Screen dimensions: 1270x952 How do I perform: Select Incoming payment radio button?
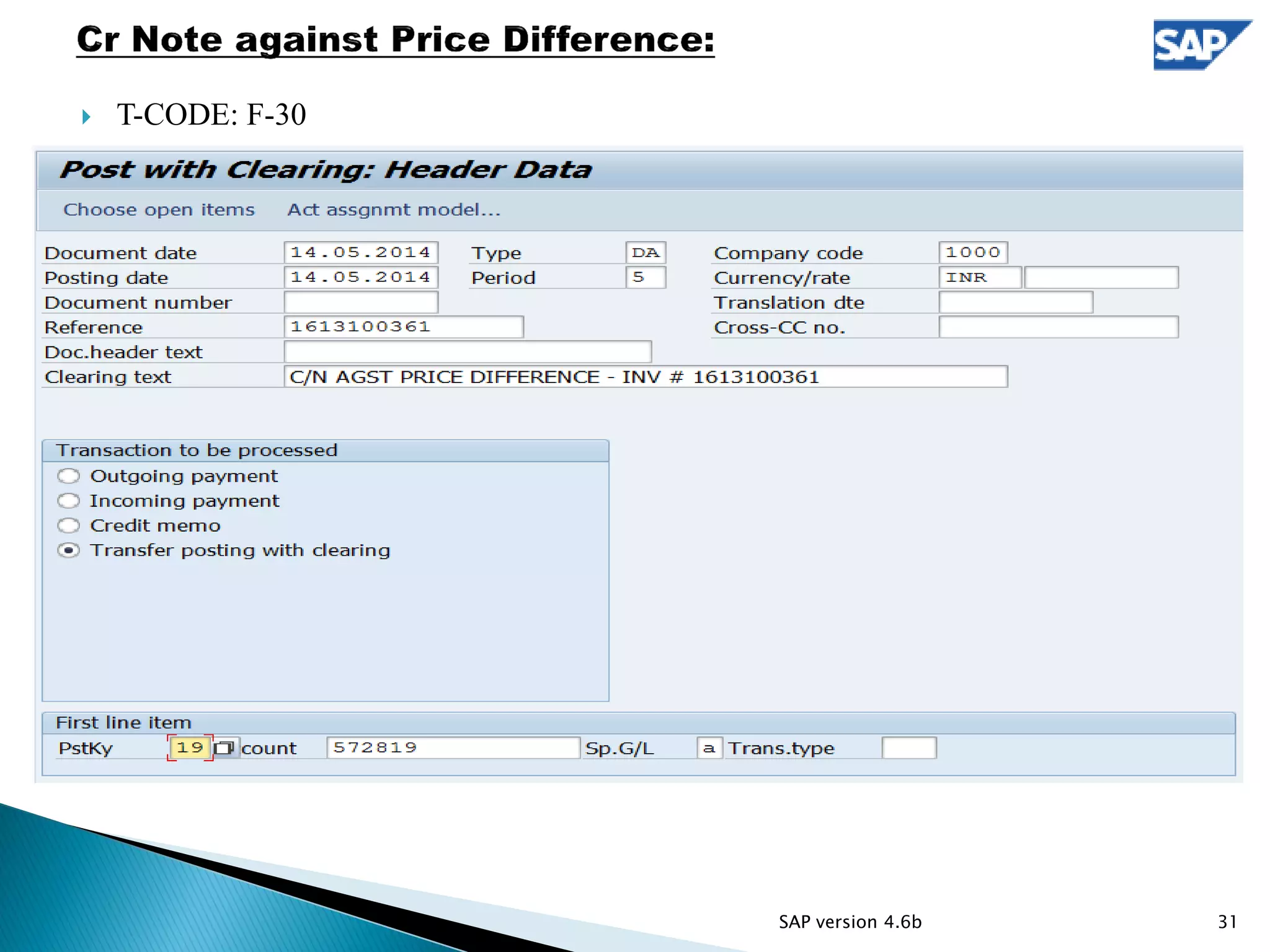[x=69, y=501]
